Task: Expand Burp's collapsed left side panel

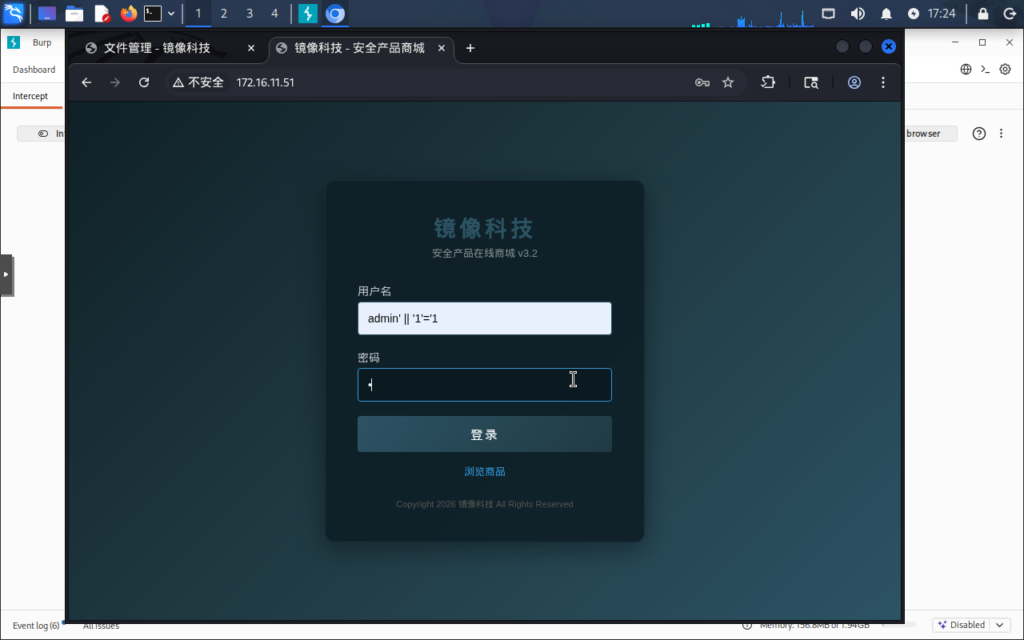Action: [x=6, y=274]
